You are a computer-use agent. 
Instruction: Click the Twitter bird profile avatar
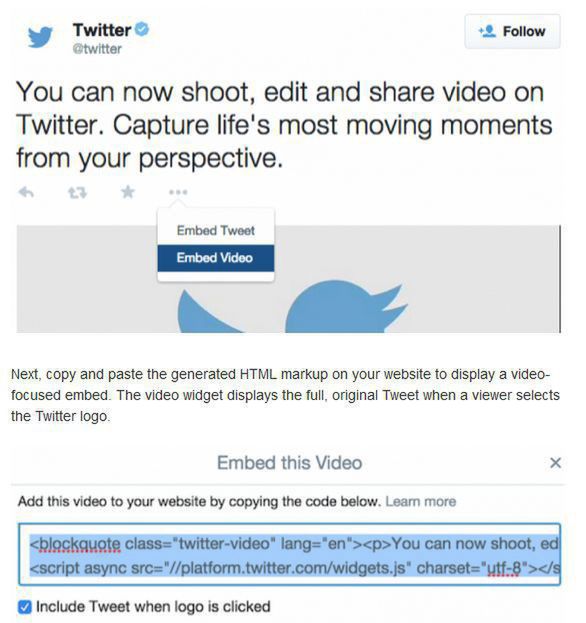click(x=40, y=37)
